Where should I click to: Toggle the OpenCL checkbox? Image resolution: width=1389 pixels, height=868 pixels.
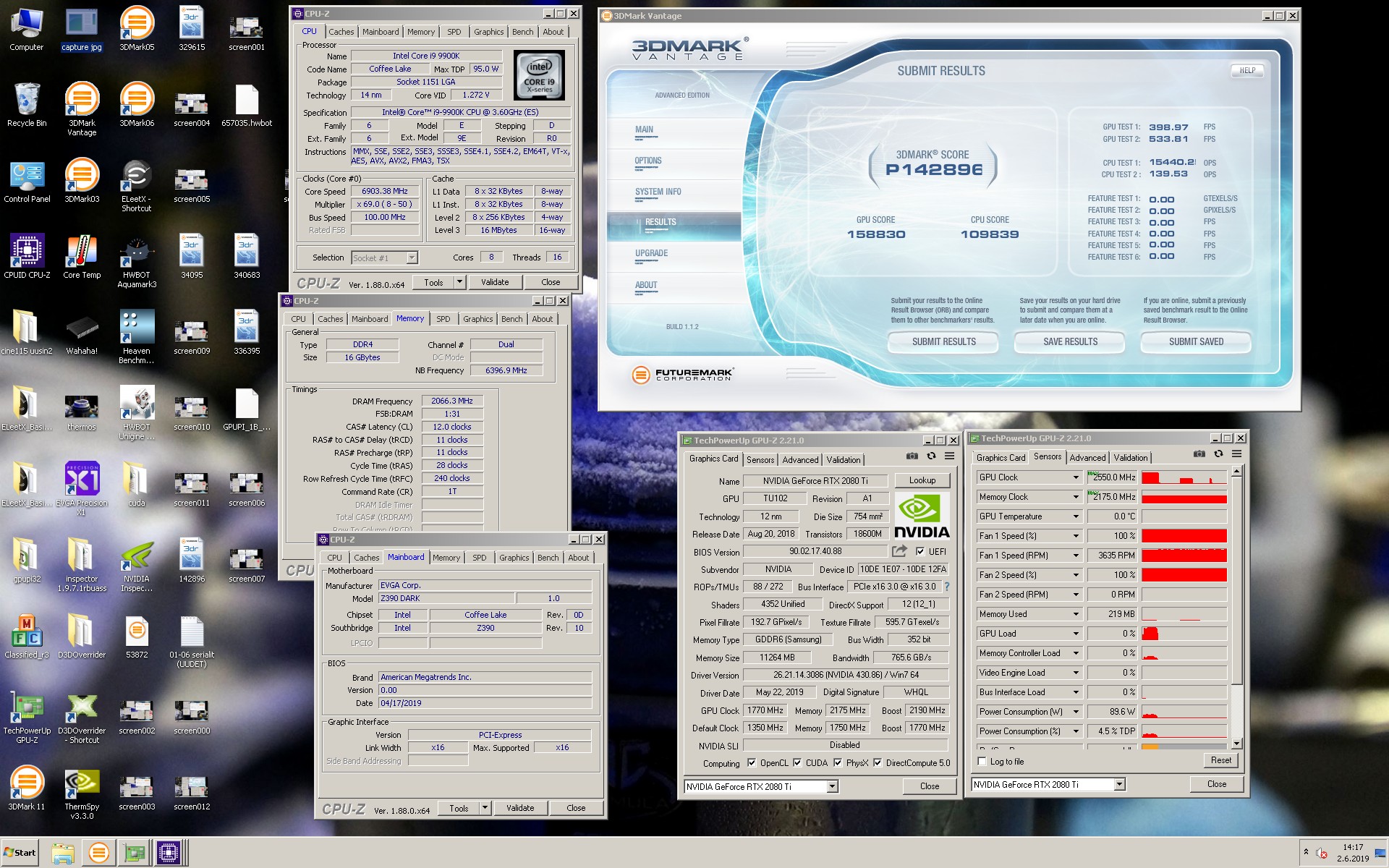(x=752, y=762)
